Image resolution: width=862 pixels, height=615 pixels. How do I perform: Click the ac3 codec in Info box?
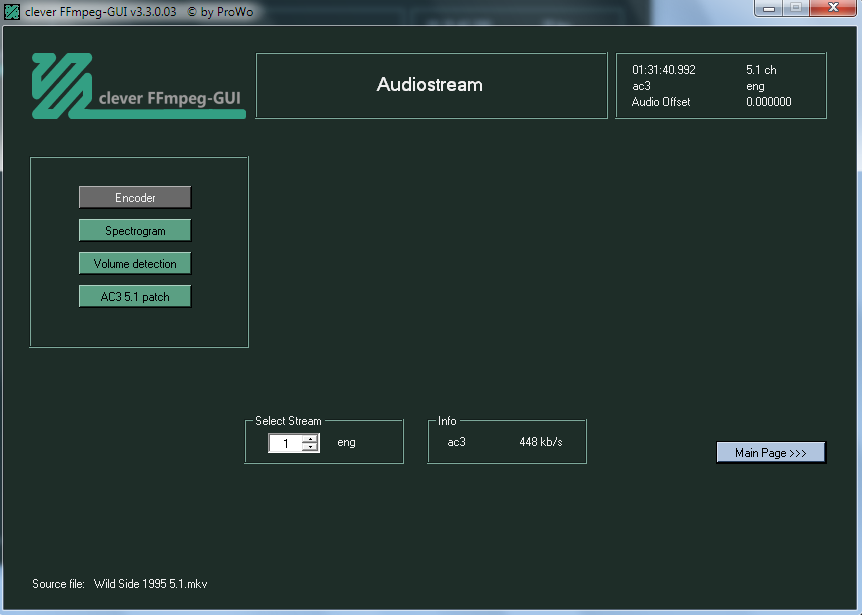[x=456, y=442]
